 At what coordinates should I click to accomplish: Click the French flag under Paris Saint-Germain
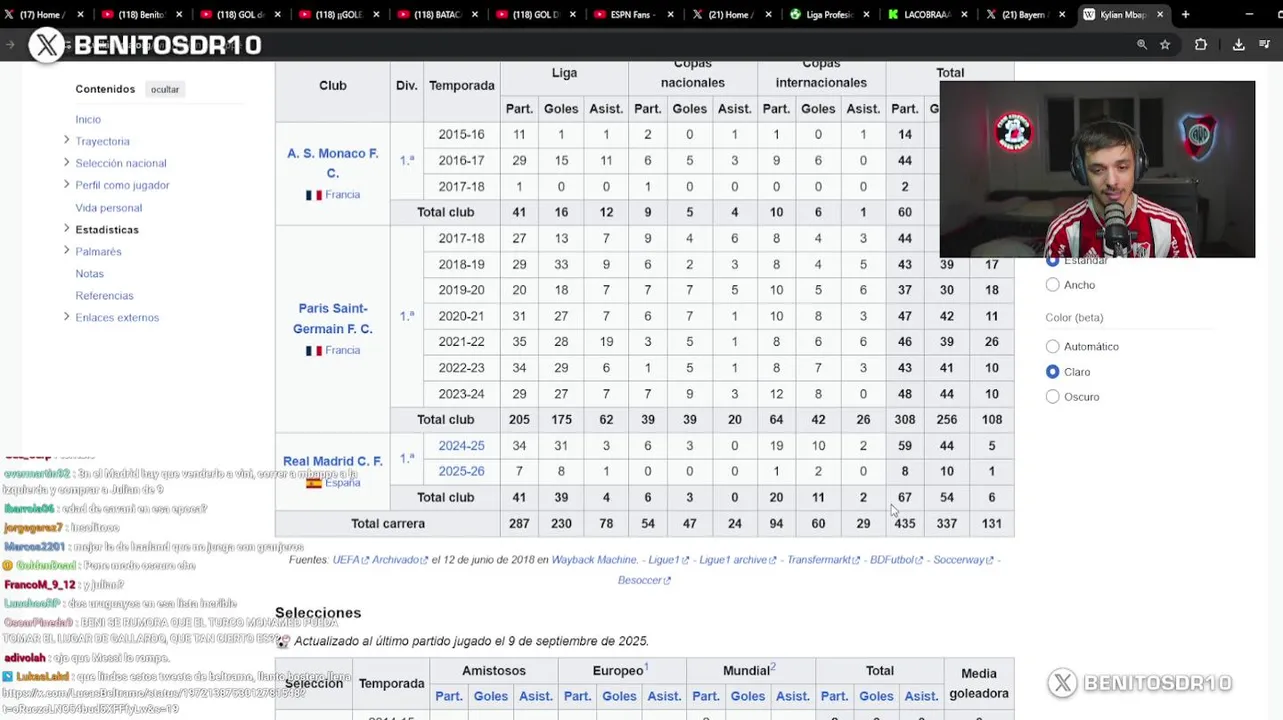(x=314, y=351)
